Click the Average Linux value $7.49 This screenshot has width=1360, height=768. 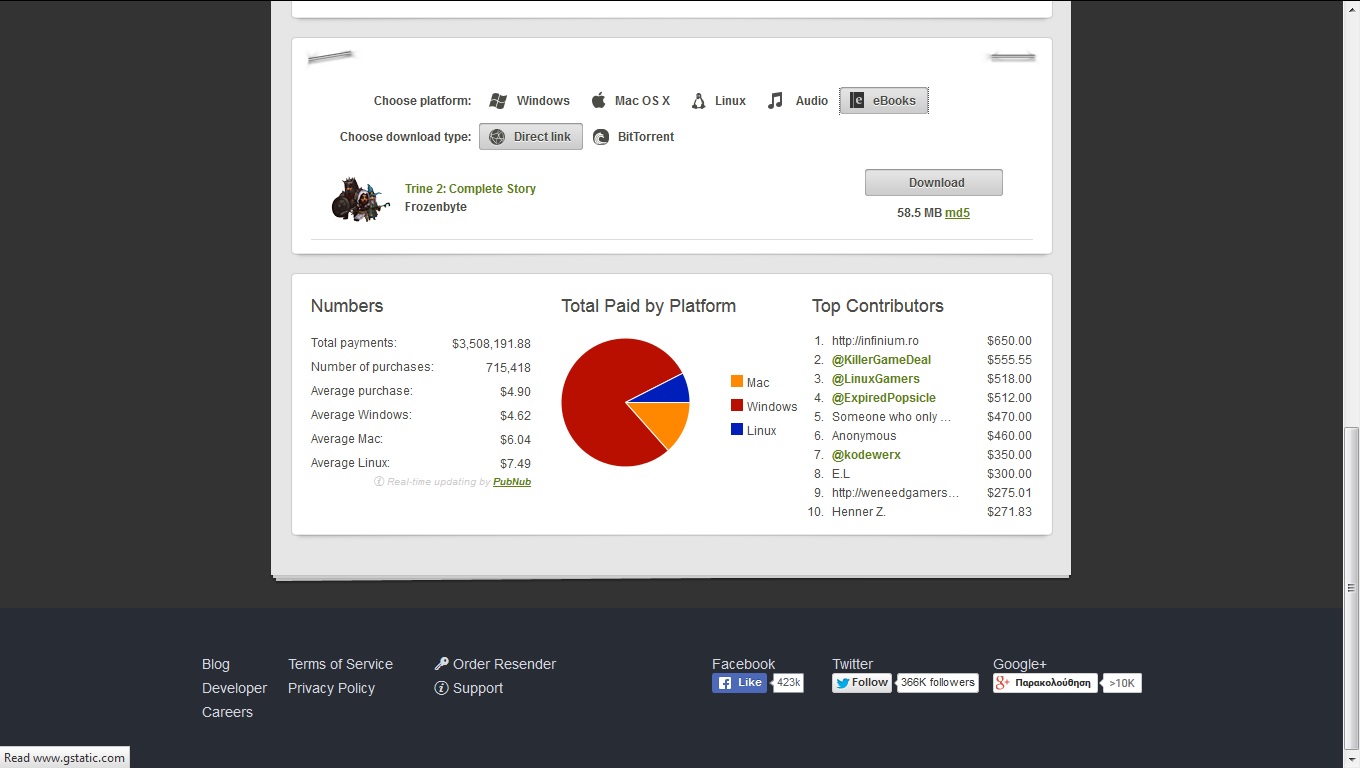click(515, 464)
